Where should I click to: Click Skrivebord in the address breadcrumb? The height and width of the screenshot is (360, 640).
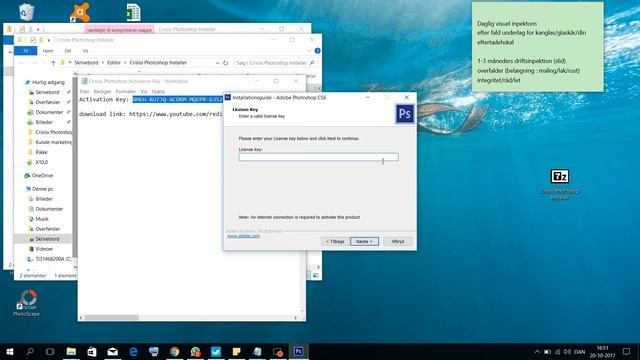pyautogui.click(x=86, y=63)
